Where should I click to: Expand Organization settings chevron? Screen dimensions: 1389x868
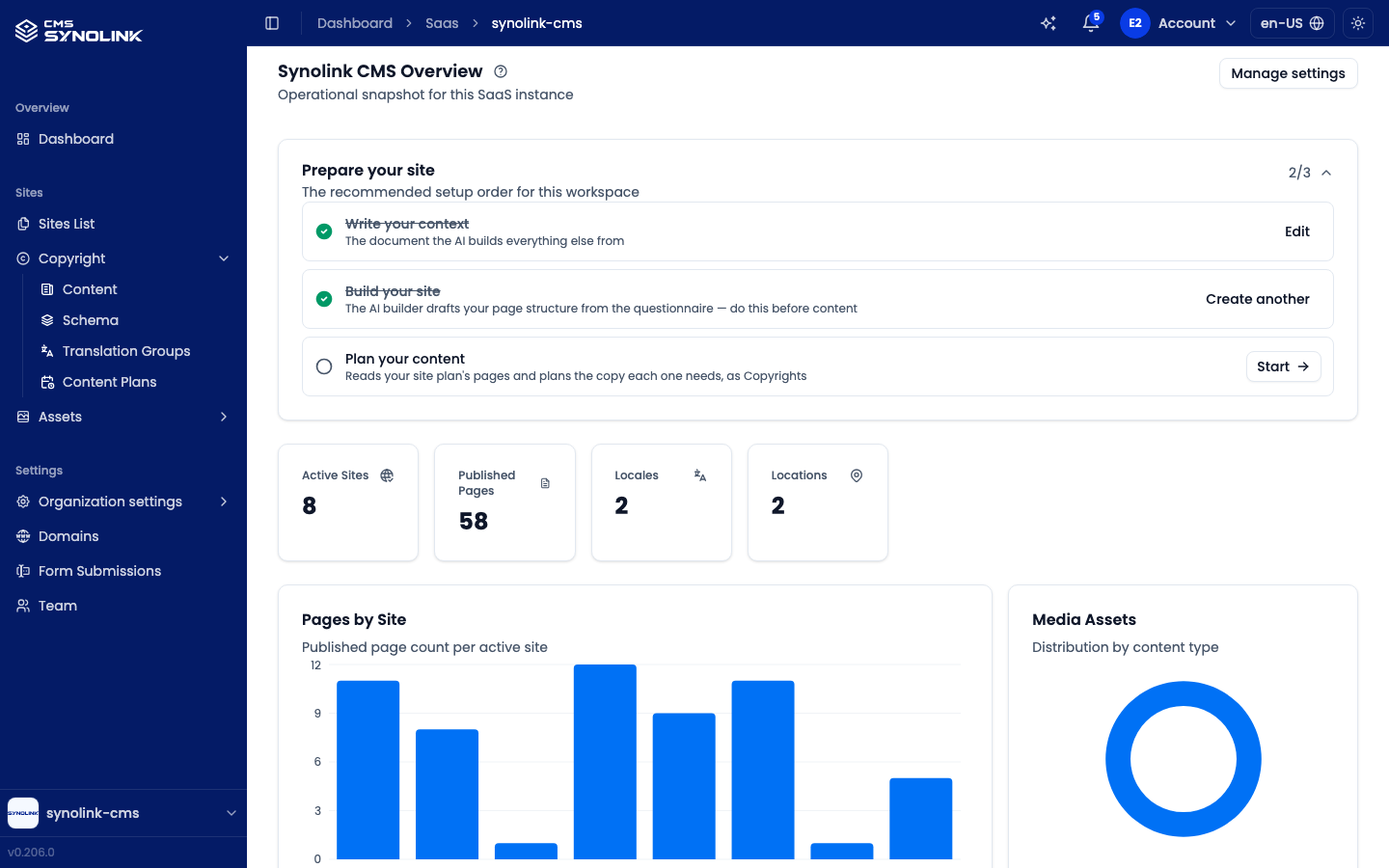(224, 502)
